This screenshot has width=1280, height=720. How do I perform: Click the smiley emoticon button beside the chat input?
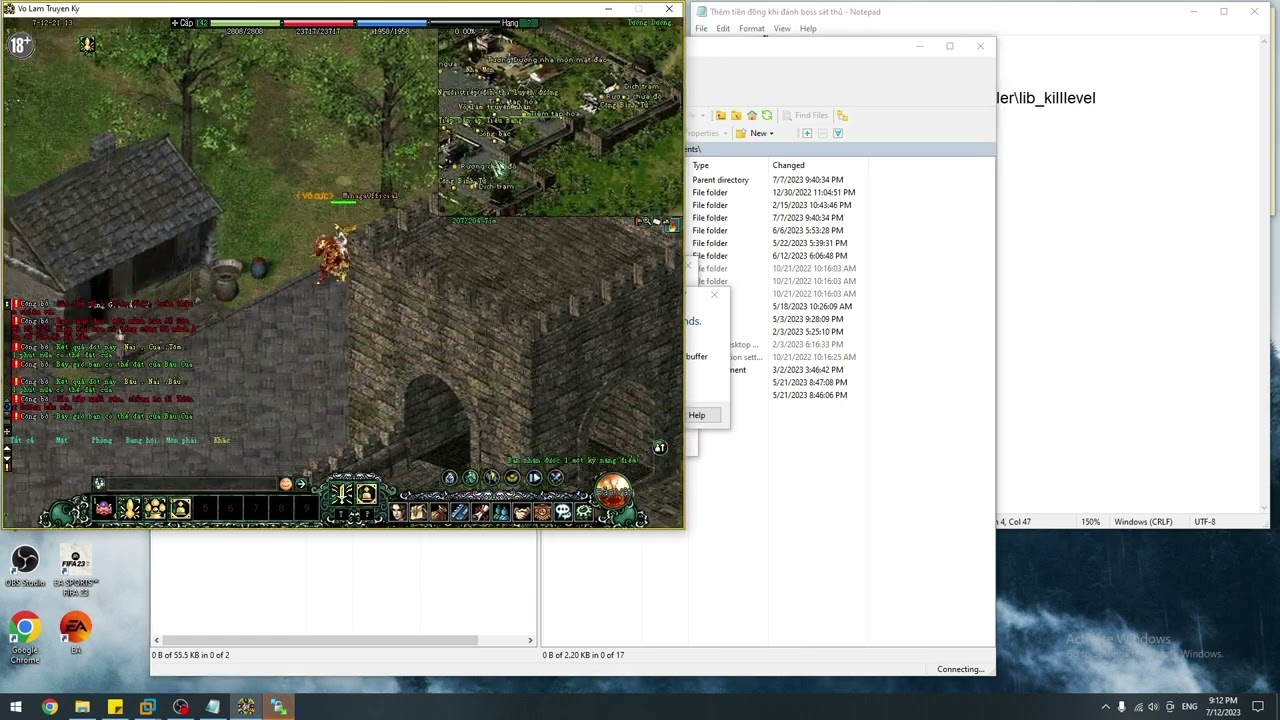(x=286, y=484)
